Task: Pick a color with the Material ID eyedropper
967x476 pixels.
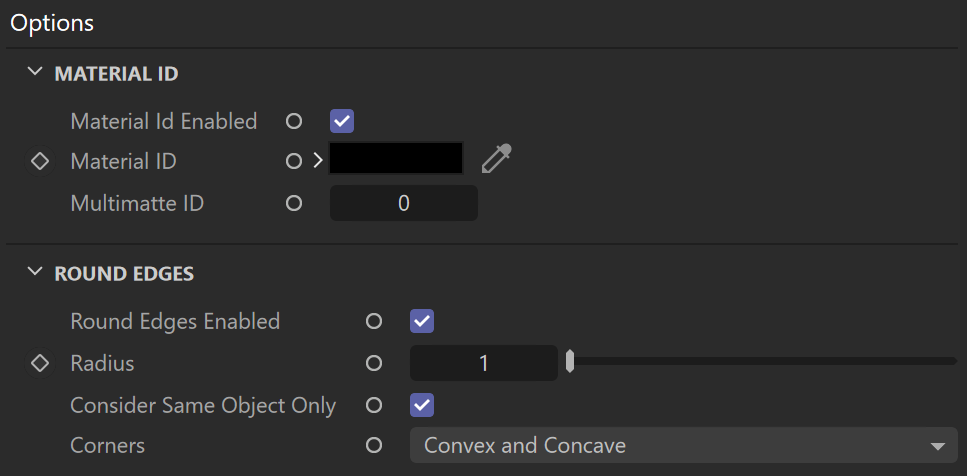Action: pos(496,159)
